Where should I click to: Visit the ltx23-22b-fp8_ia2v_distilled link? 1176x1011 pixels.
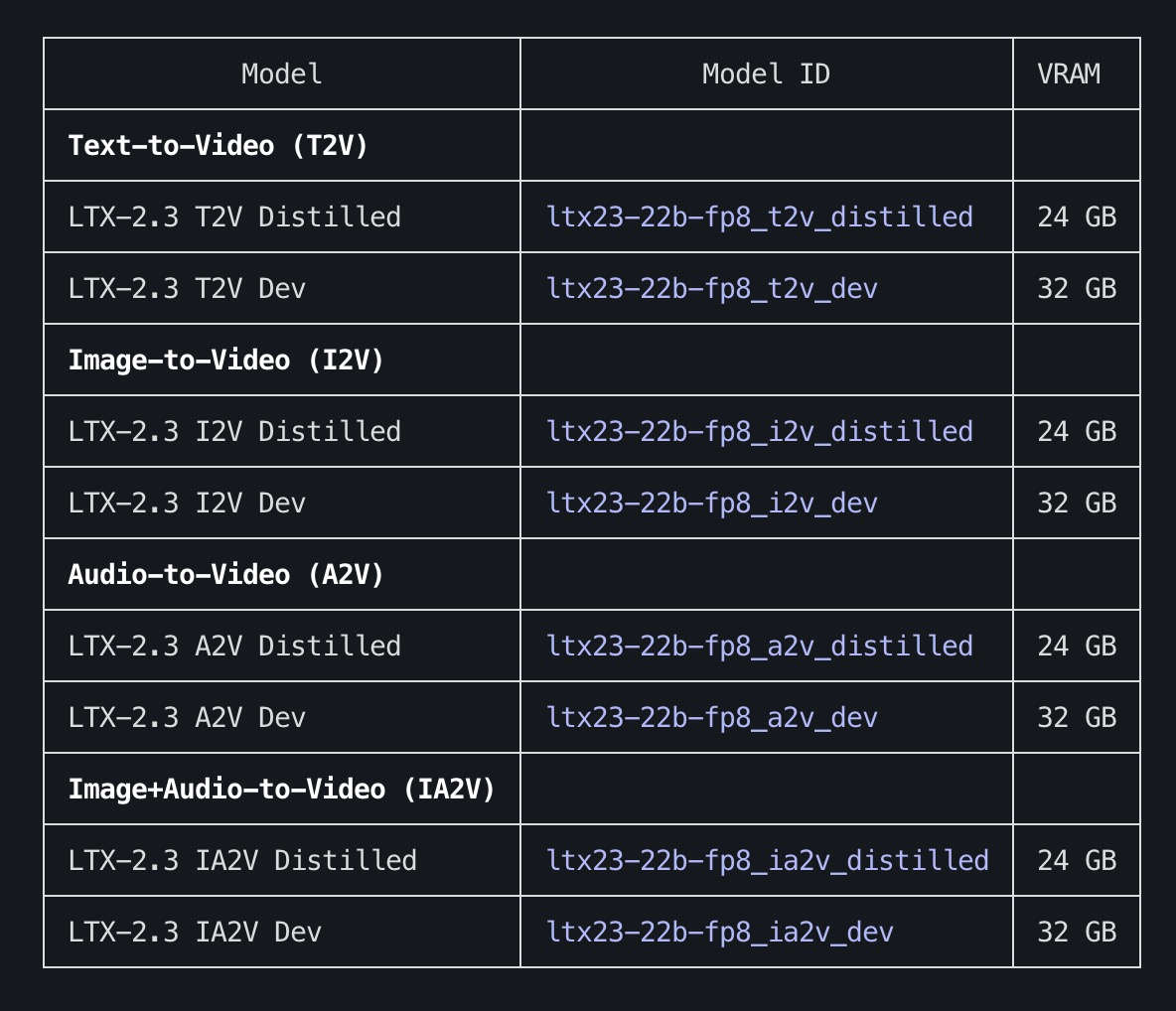click(x=767, y=860)
